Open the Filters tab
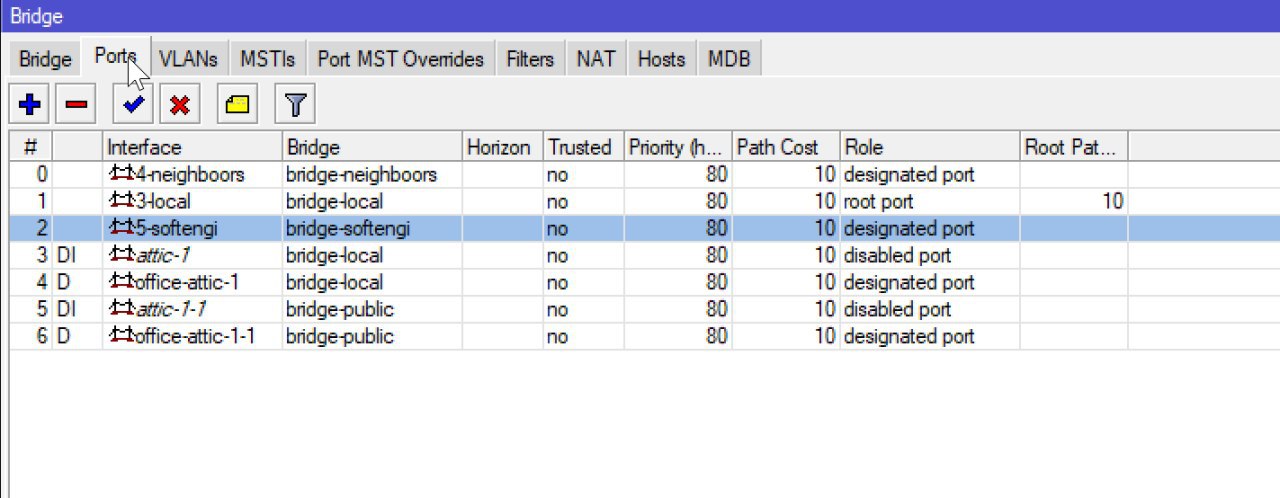This screenshot has width=1280, height=498. coord(530,59)
